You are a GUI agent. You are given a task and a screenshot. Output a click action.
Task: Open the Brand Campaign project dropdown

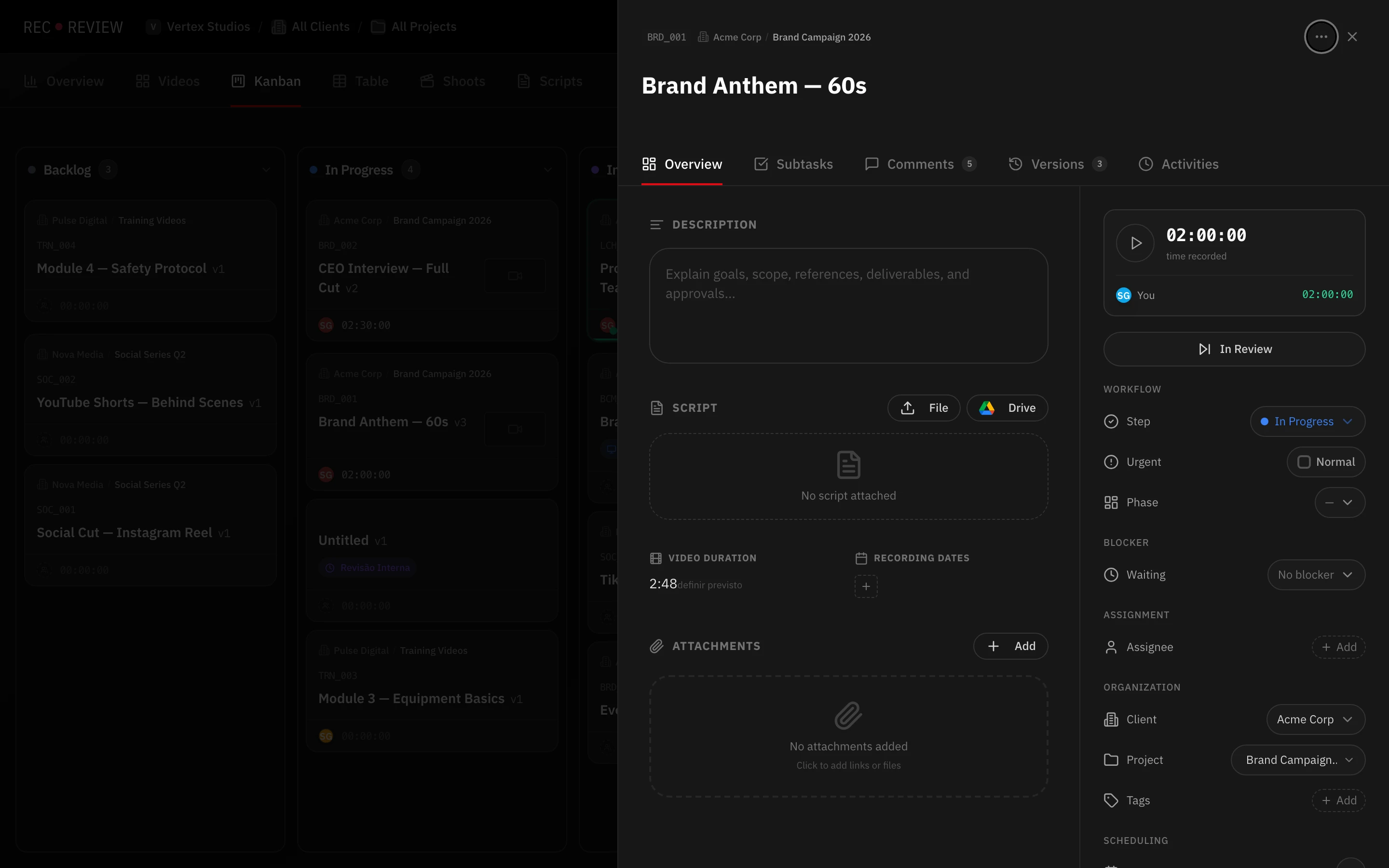[x=1297, y=759]
